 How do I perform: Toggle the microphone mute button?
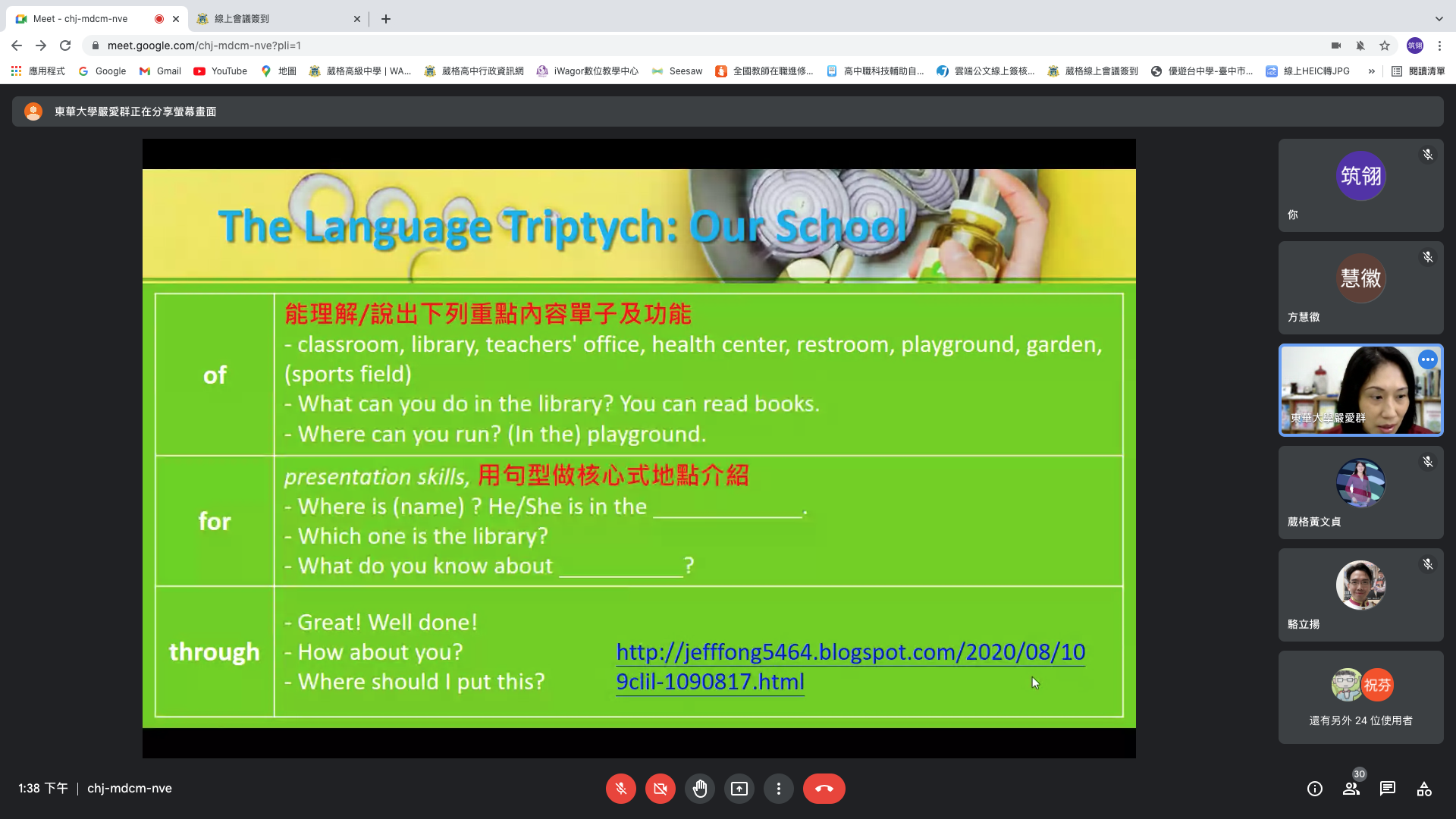click(620, 789)
